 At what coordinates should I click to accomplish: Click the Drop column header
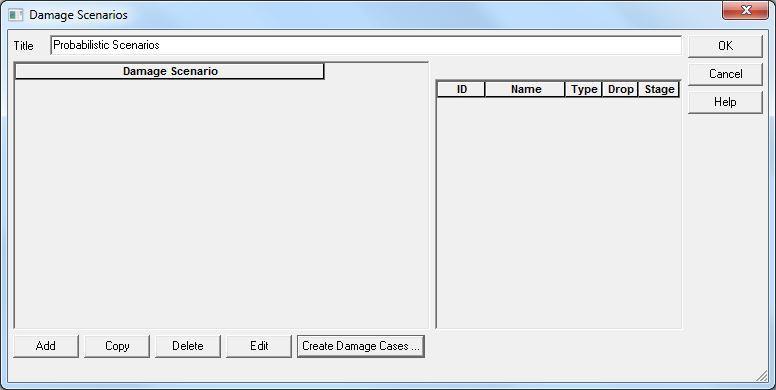(x=620, y=89)
